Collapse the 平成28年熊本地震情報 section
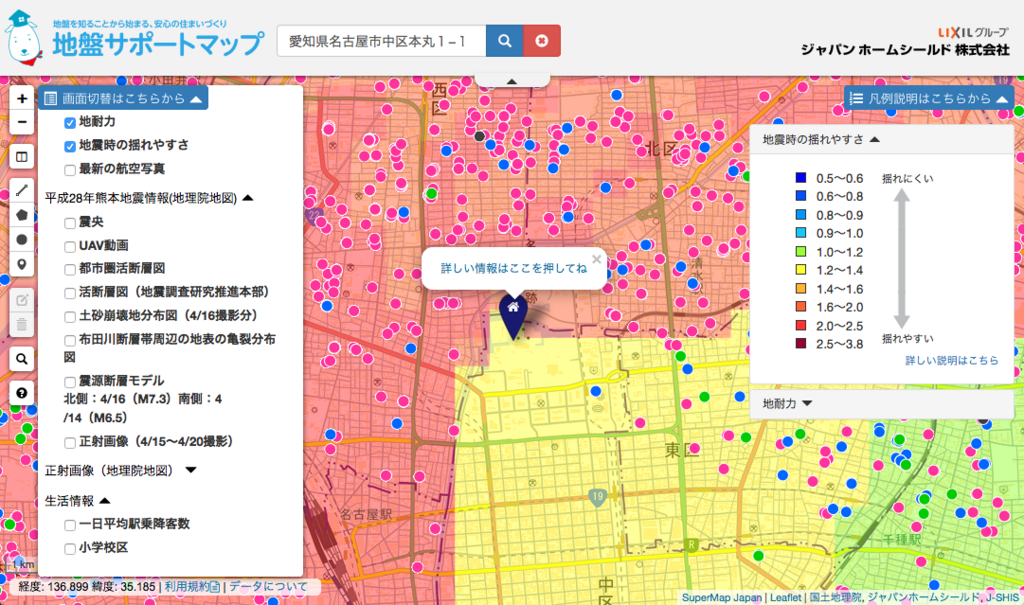The image size is (1024, 605). [248, 198]
